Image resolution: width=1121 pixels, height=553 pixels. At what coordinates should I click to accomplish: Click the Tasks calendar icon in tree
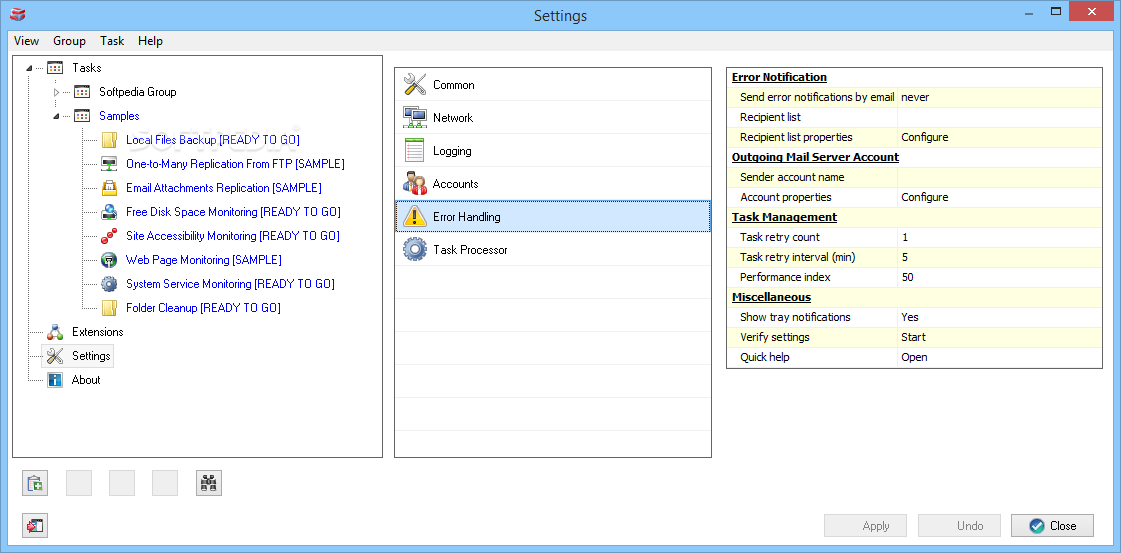tap(55, 68)
